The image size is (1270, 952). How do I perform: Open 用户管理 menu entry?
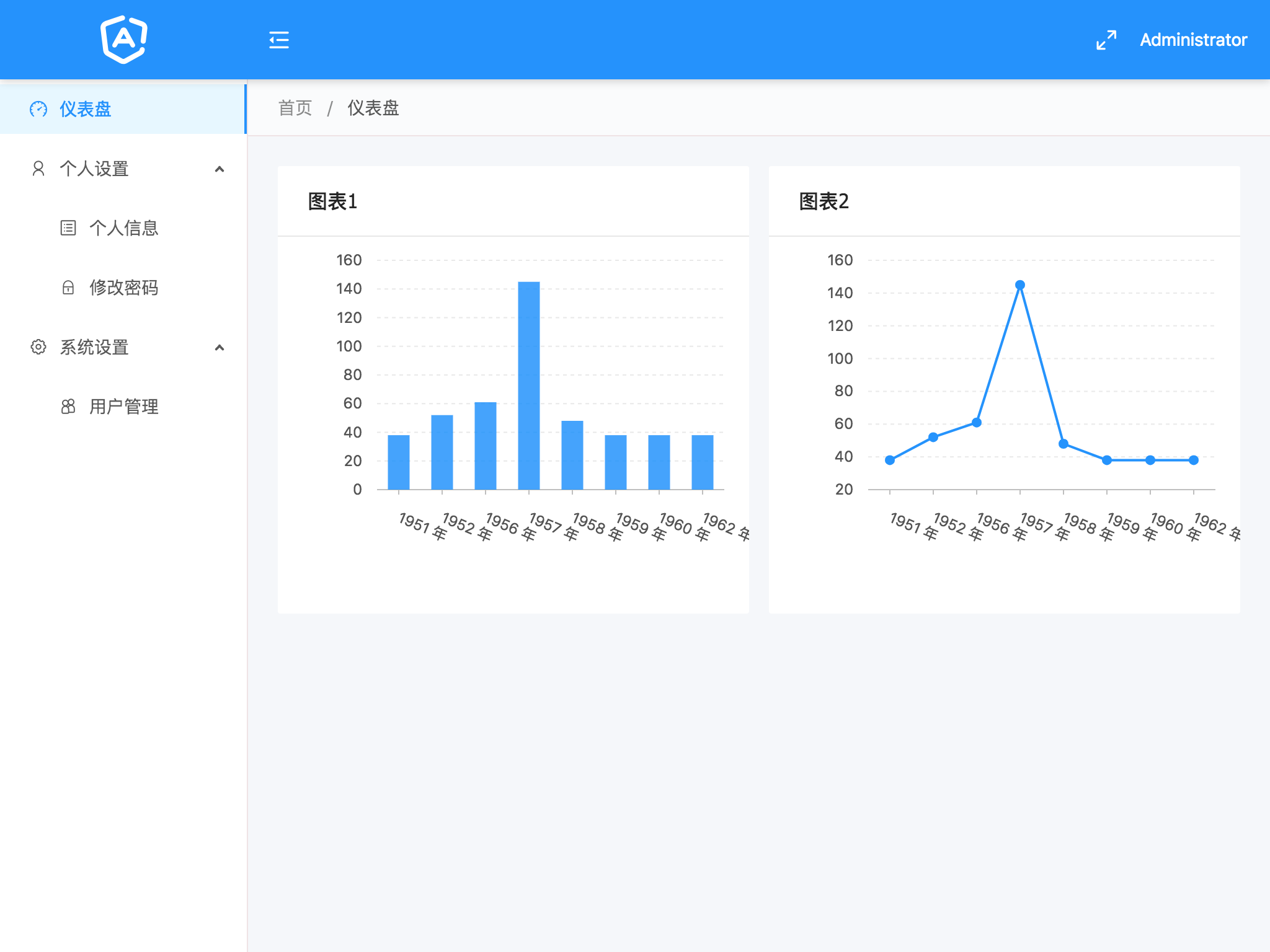click(x=124, y=407)
